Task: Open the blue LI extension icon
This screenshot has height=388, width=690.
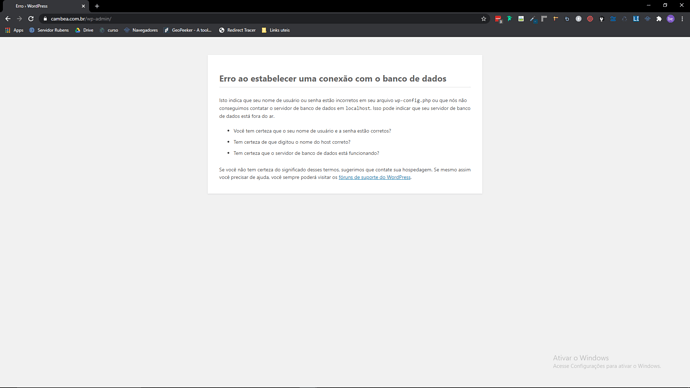Action: pyautogui.click(x=636, y=19)
